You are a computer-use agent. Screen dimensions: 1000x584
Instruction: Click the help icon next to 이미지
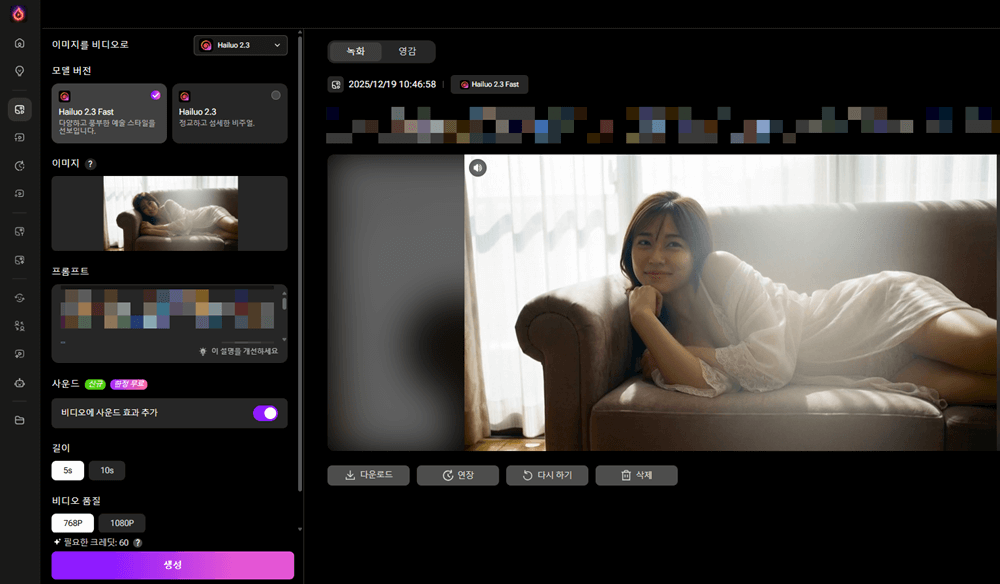coord(91,163)
